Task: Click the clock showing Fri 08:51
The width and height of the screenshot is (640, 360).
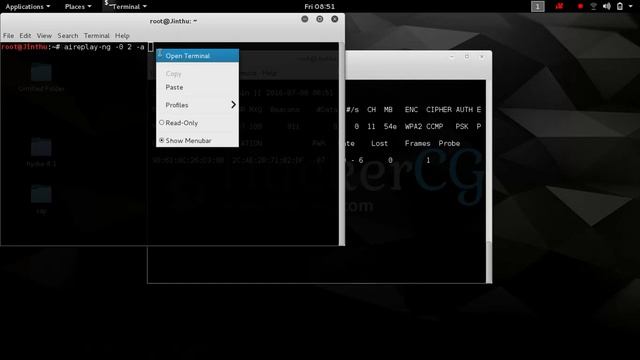Action: [x=319, y=7]
